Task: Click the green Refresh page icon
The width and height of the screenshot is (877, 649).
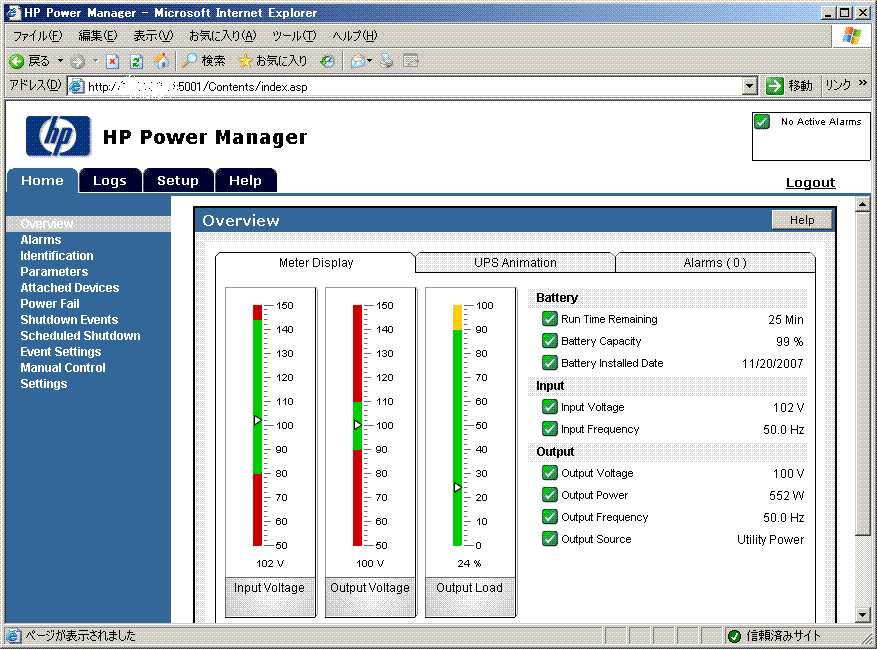Action: pyautogui.click(x=136, y=61)
